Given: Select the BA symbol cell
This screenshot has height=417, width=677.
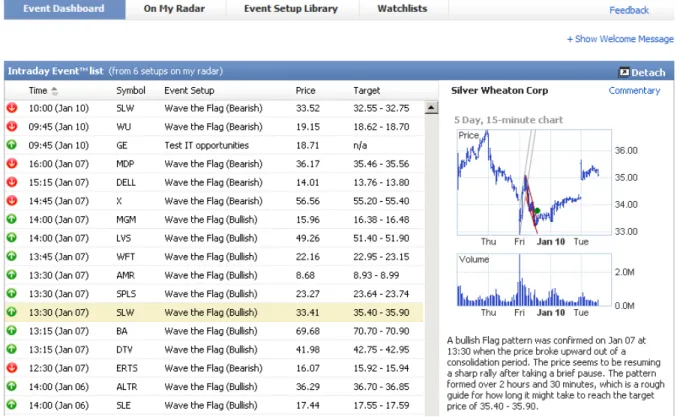Looking at the screenshot, I should (x=122, y=331).
